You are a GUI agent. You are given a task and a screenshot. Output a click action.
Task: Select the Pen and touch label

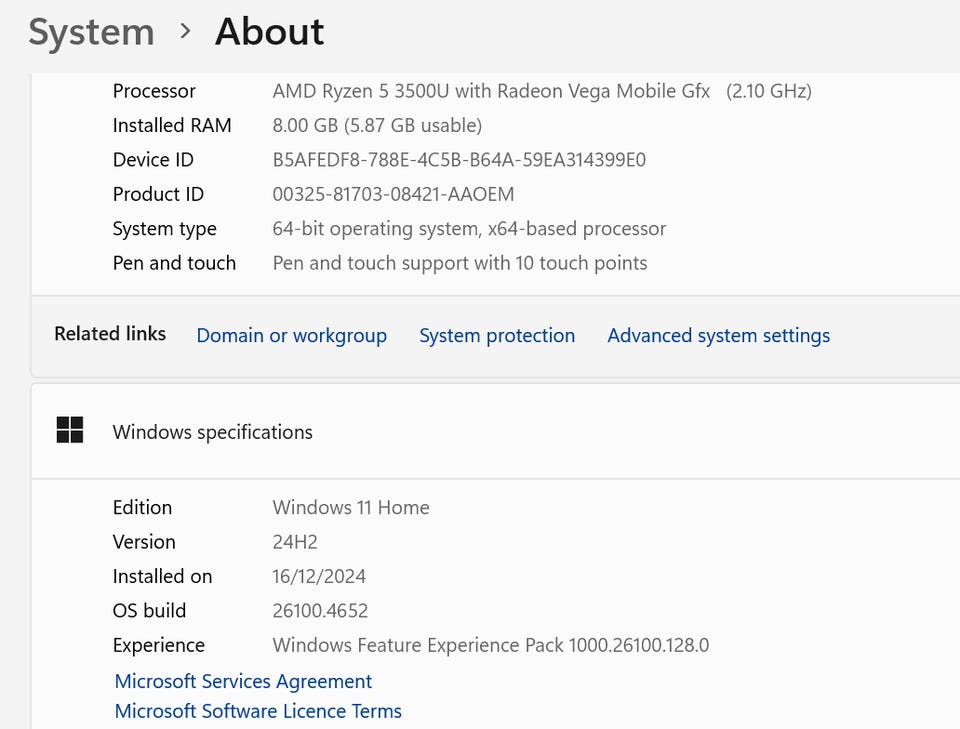[174, 263]
